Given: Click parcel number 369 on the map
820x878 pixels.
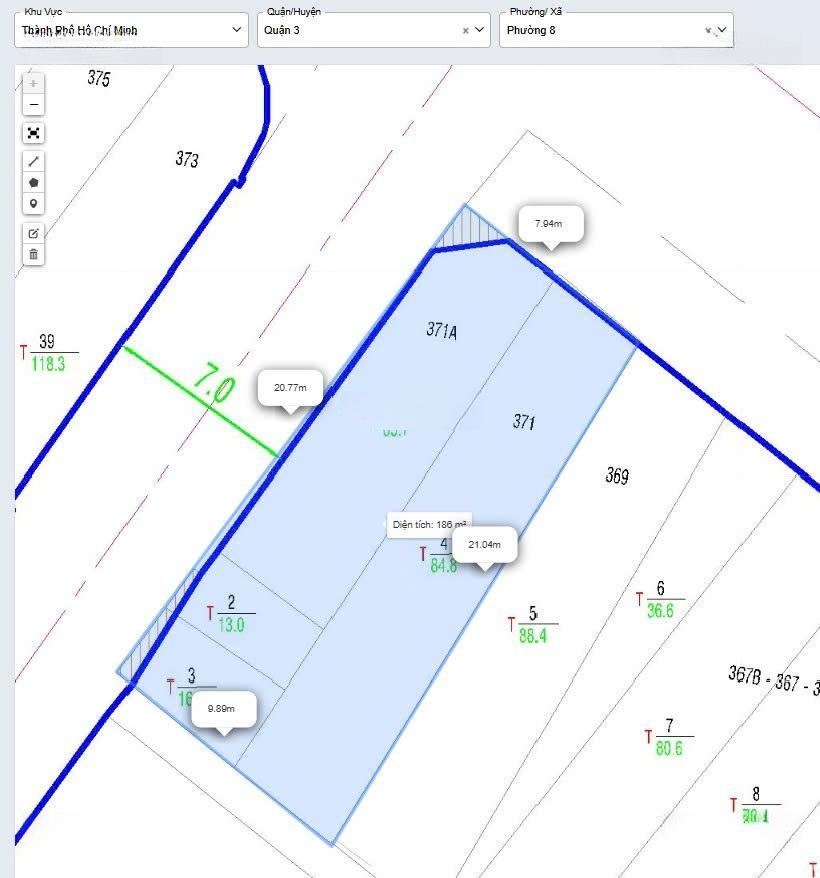Looking at the screenshot, I should (x=617, y=476).
